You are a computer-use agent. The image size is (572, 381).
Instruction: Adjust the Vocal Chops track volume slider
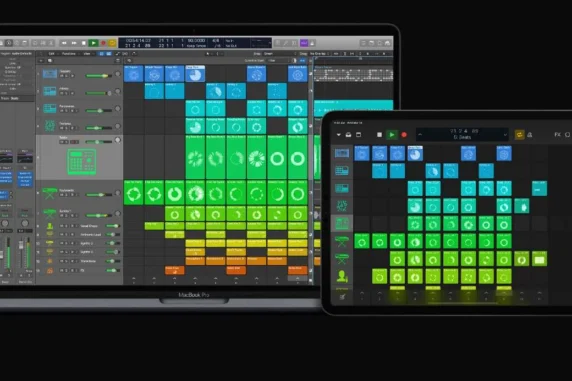tap(113, 226)
